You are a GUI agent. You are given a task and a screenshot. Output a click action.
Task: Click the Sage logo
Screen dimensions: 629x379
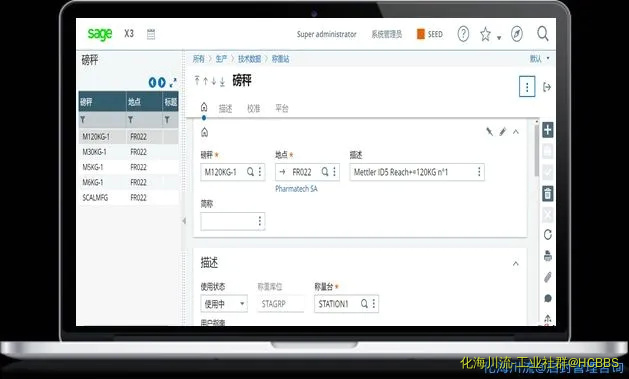tap(100, 34)
